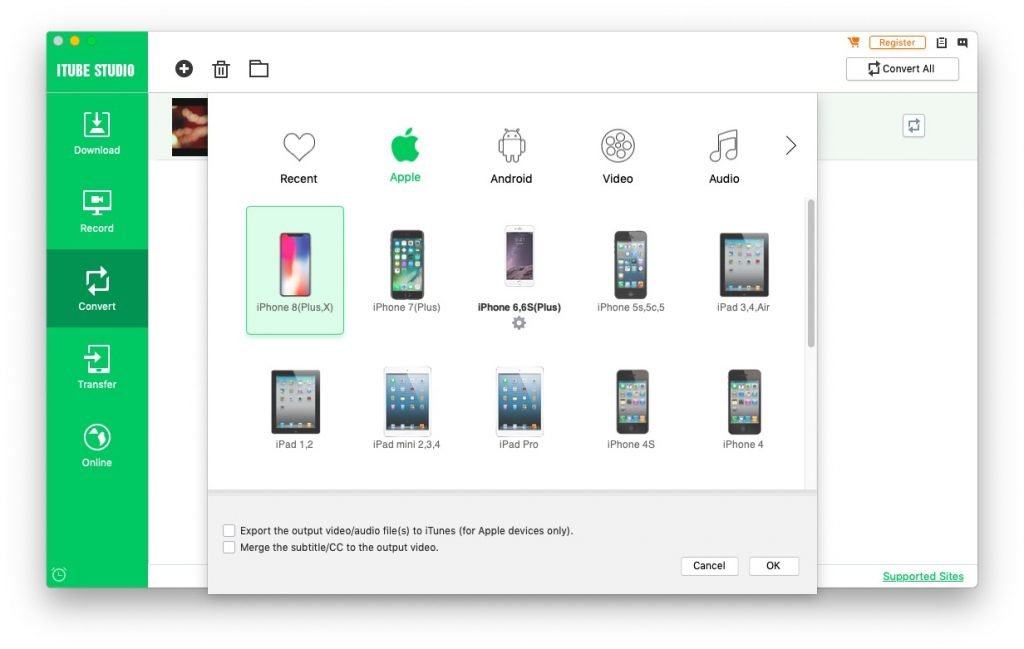Image resolution: width=1024 pixels, height=649 pixels.
Task: Enable export to iTunes checkbox
Action: pos(229,530)
